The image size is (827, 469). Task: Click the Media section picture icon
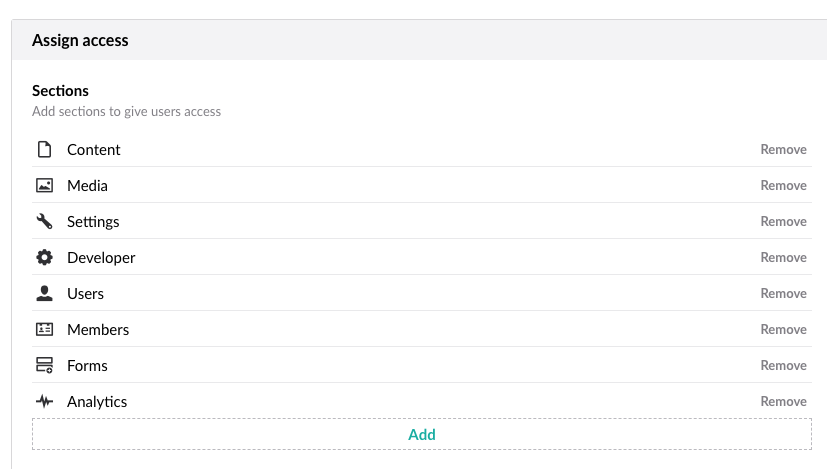pyautogui.click(x=44, y=185)
